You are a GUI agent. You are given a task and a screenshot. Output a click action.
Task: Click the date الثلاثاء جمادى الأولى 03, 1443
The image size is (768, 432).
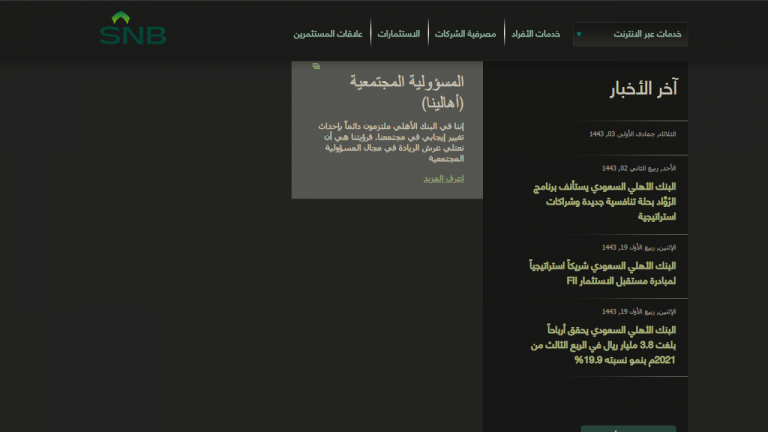click(632, 134)
